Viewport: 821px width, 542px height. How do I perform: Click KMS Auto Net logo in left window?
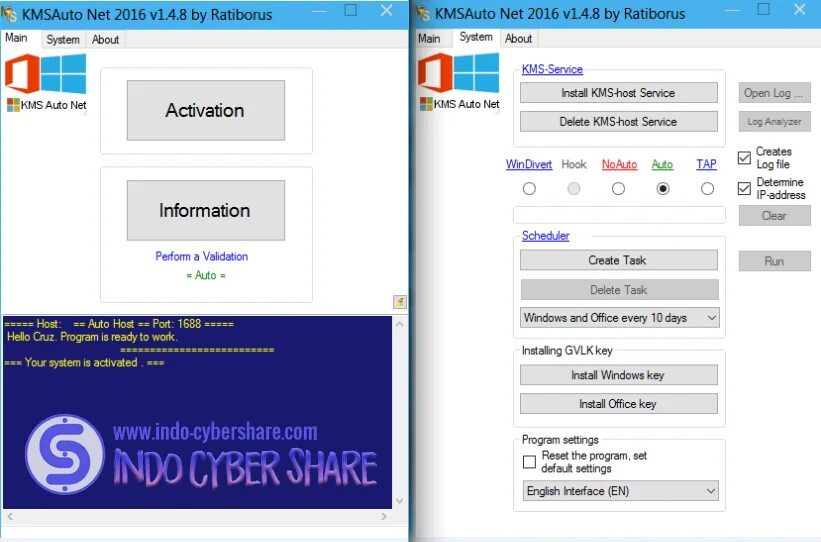pos(46,83)
